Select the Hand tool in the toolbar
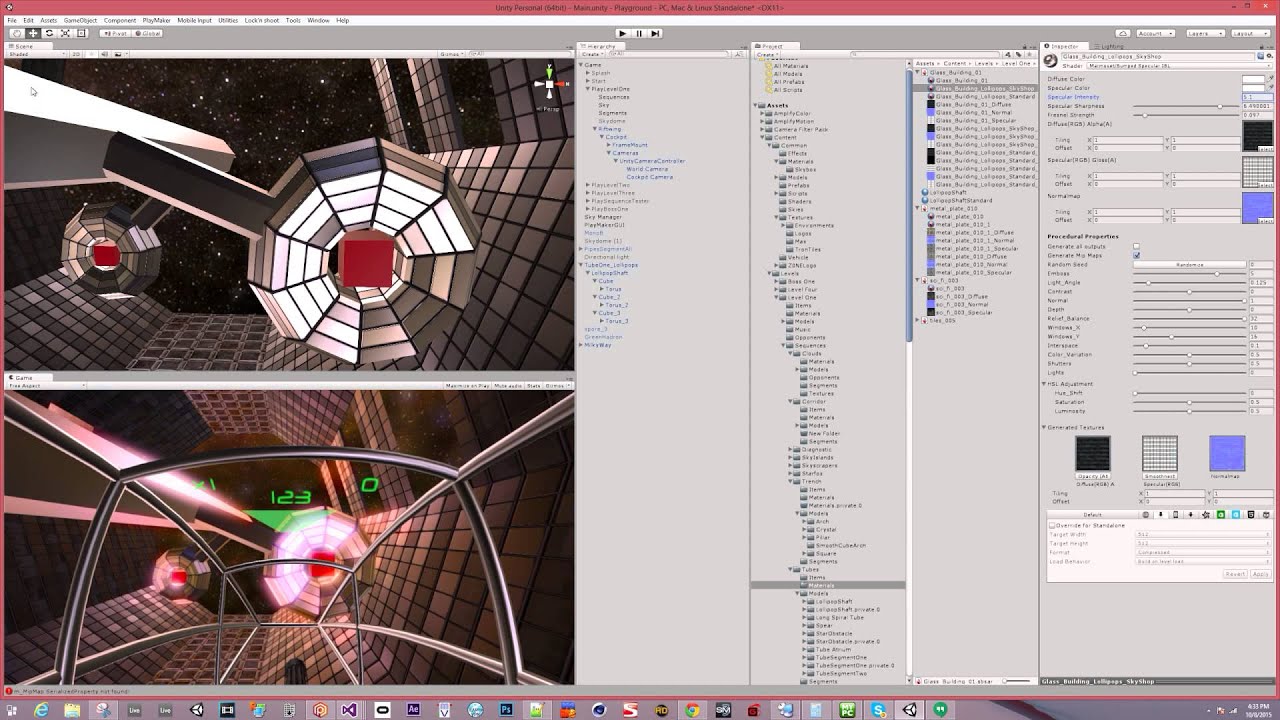This screenshot has width=1280, height=720. click(x=17, y=32)
